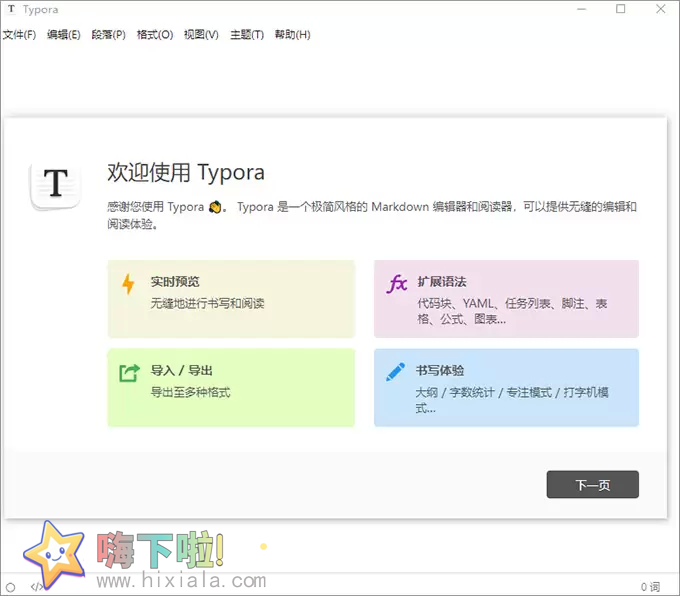Click the 欢迎使用 Typora heading
Screen dimensions: 680x596
click(x=186, y=172)
